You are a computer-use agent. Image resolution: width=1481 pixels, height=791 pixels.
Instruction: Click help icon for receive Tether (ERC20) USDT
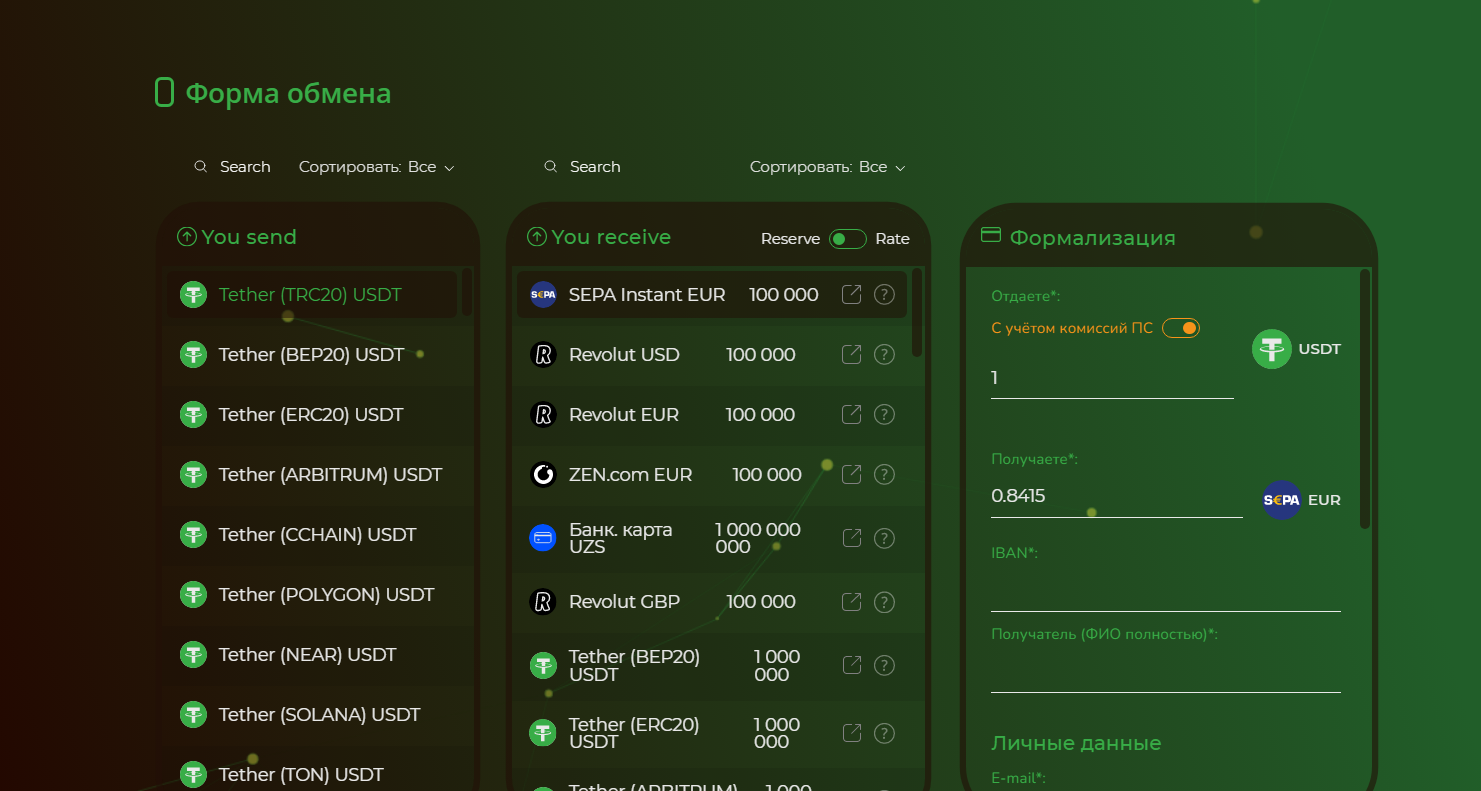coord(884,733)
